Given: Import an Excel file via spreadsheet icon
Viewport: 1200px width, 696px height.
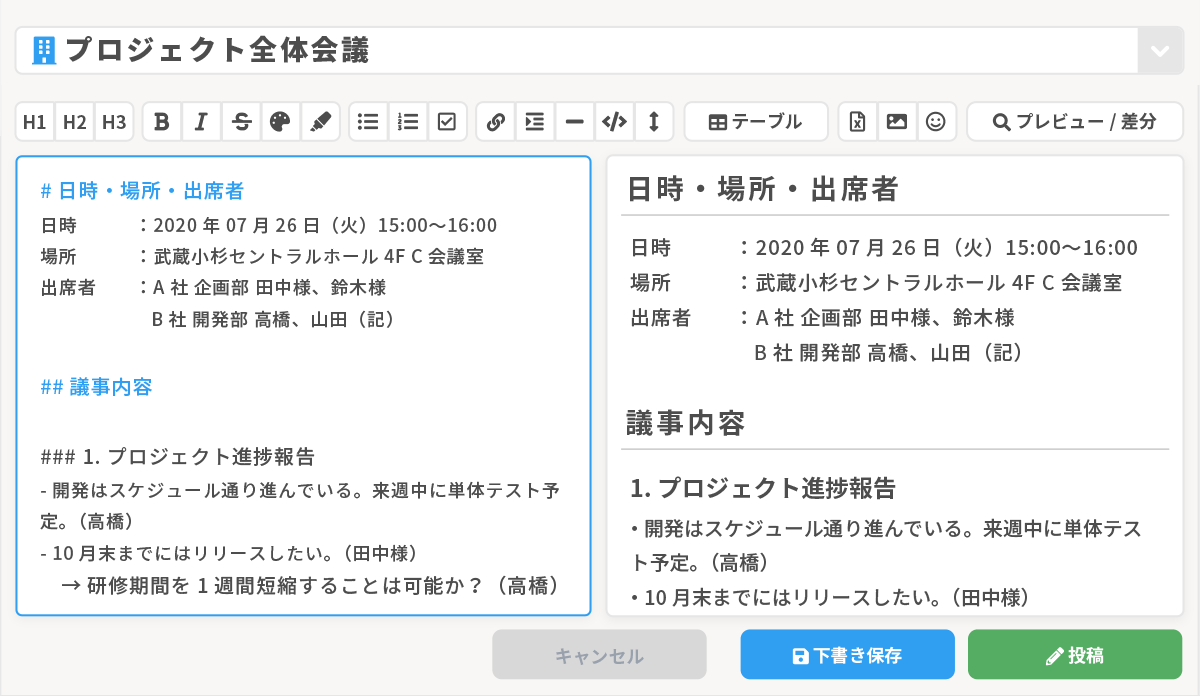Looking at the screenshot, I should (x=857, y=122).
